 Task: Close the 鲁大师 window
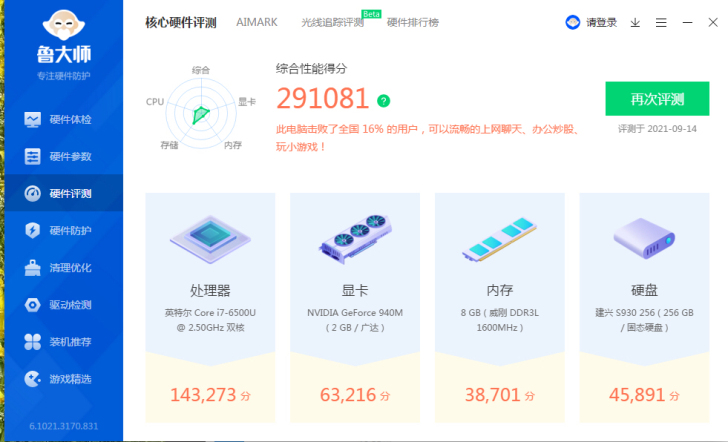click(713, 22)
